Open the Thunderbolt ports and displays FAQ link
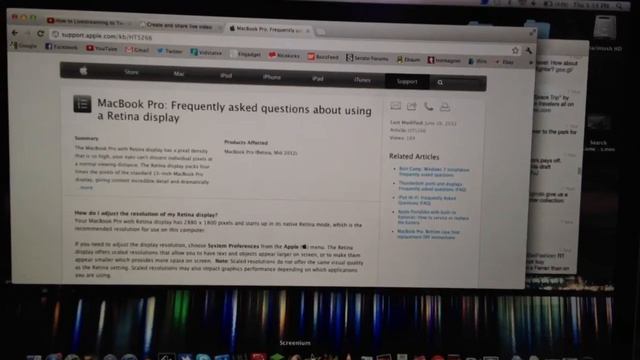The height and width of the screenshot is (360, 640). 432,186
